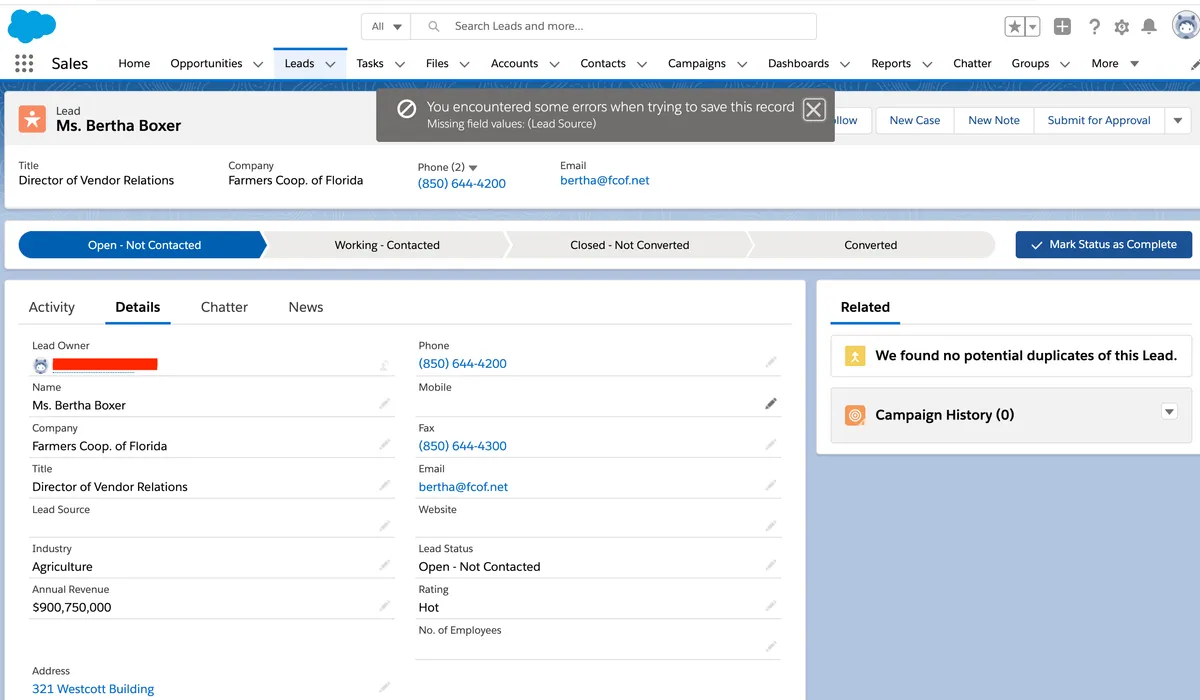Screen dimensions: 1200x700
Task: Edit the Annual Revenue pencil icon
Action: point(385,606)
